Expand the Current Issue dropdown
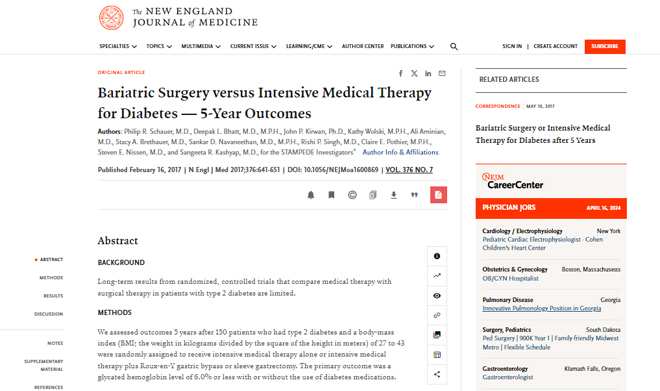Image resolution: width=660 pixels, height=391 pixels. [253, 46]
